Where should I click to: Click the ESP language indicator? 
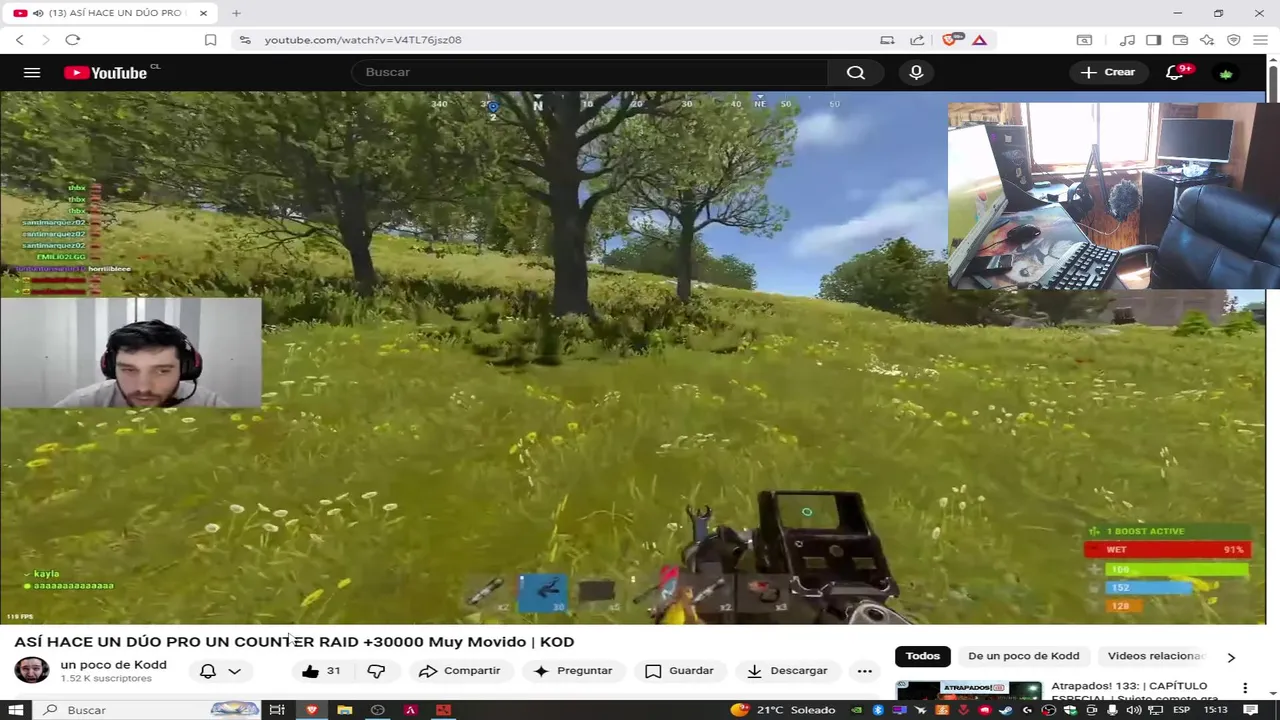click(x=1180, y=710)
